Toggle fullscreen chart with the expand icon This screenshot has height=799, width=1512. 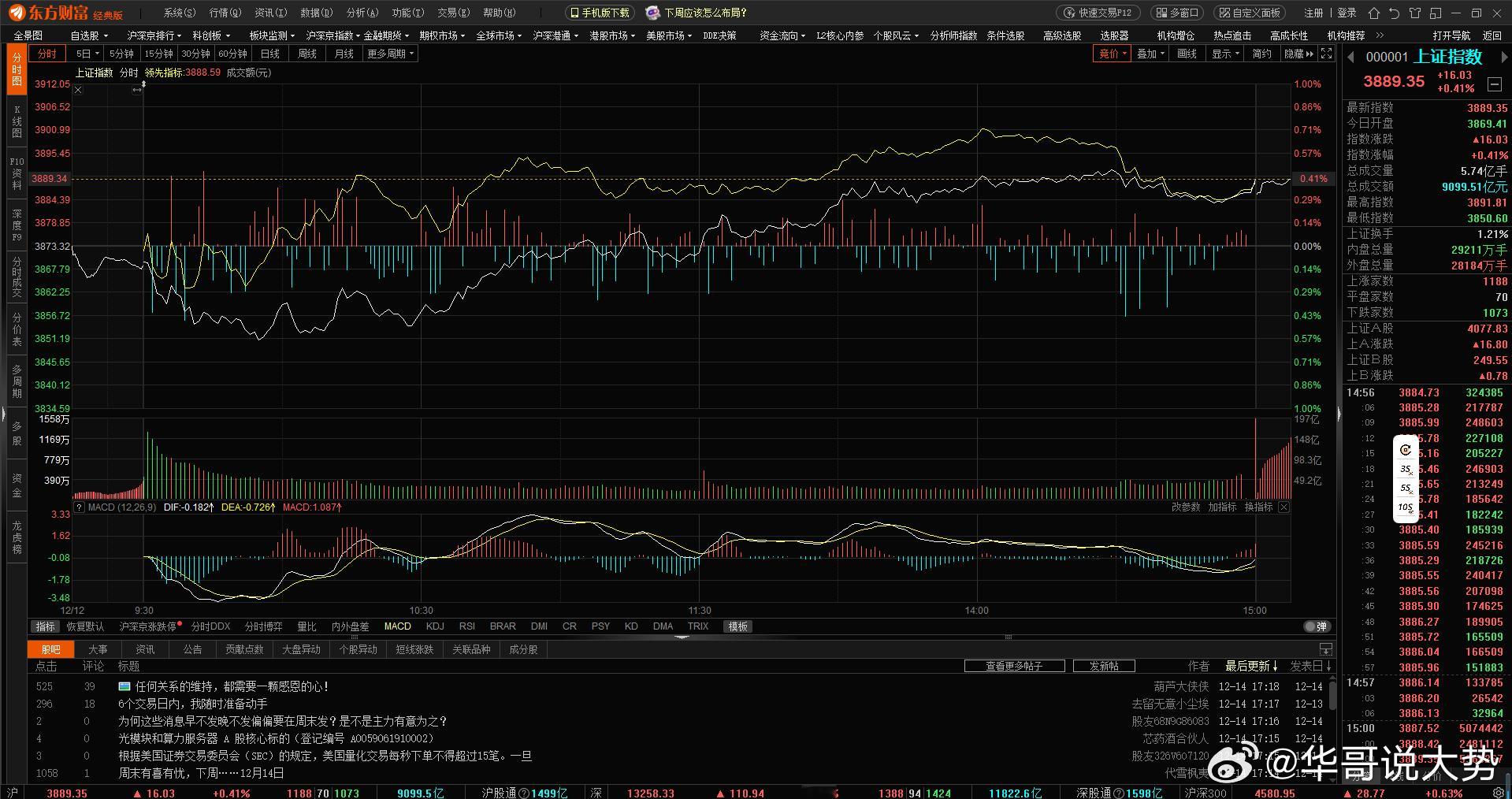[1327, 54]
